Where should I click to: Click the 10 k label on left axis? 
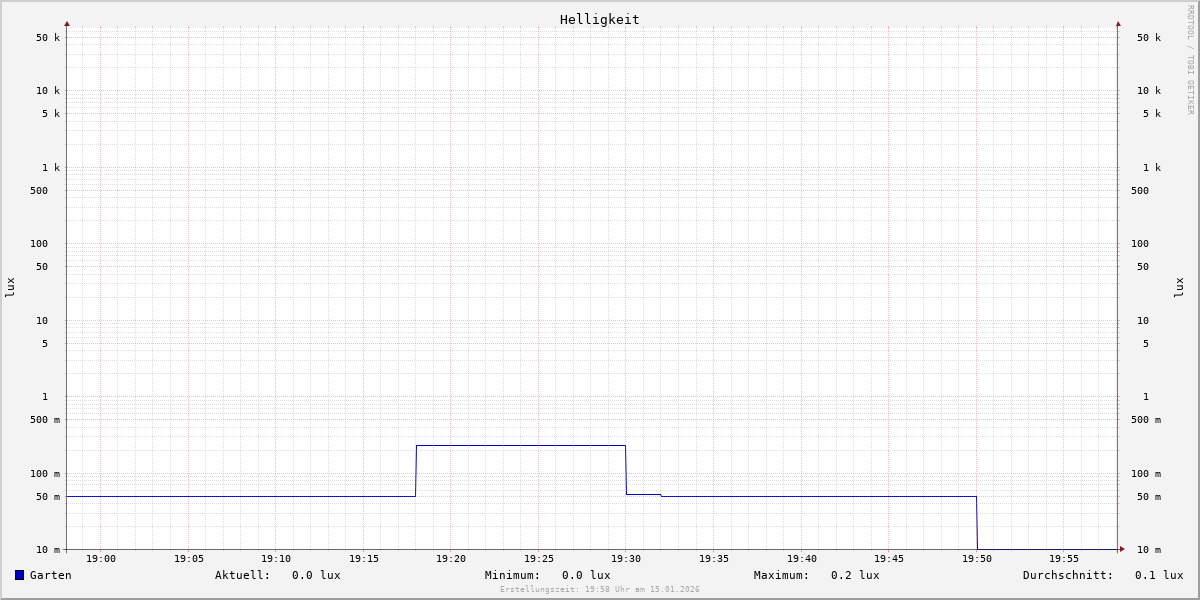point(48,91)
